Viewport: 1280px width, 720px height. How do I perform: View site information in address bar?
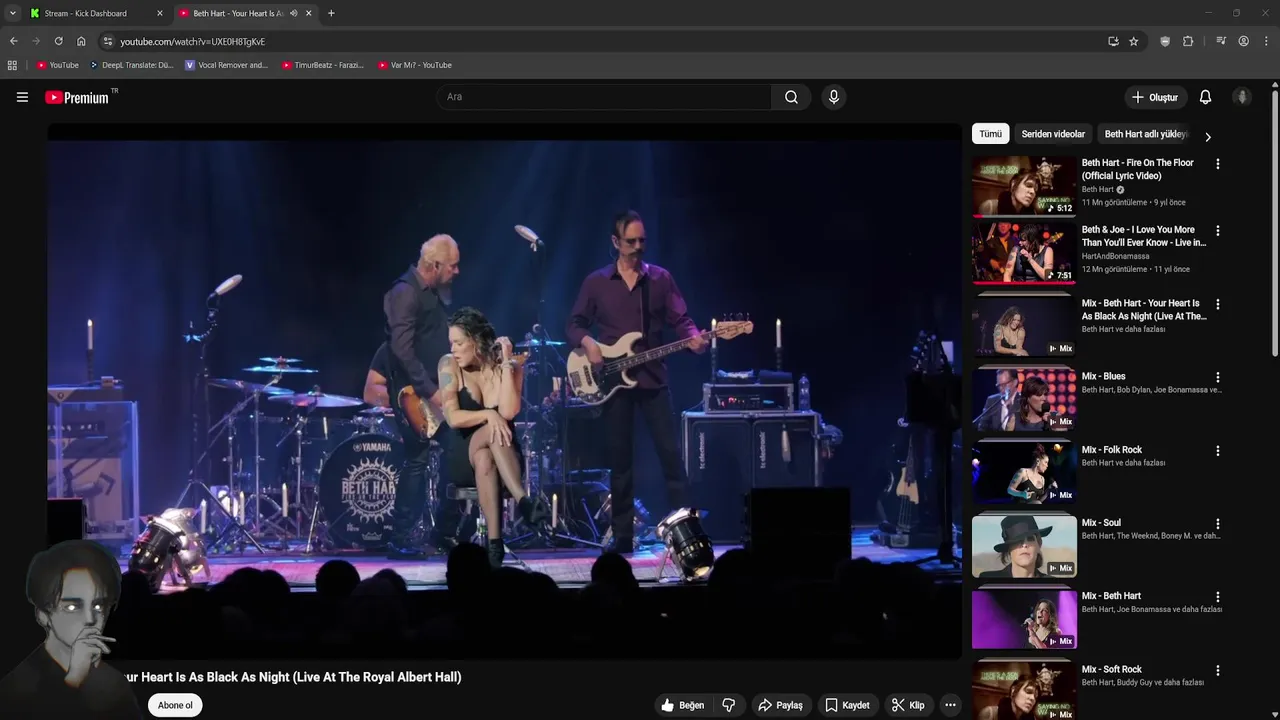click(x=108, y=41)
